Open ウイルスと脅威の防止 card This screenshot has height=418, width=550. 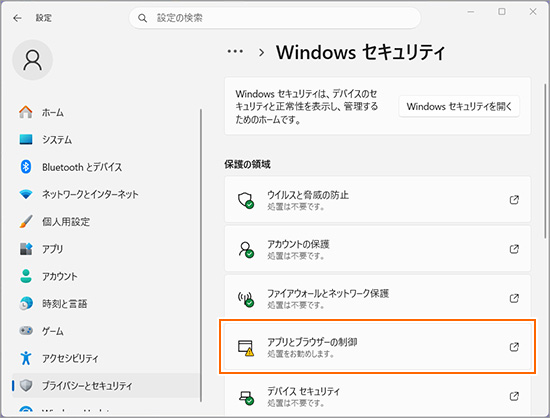pos(378,200)
